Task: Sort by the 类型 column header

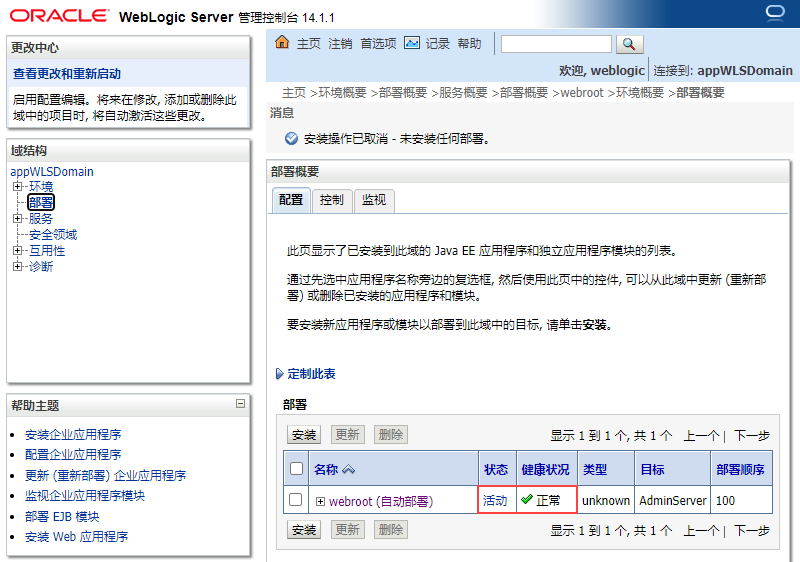Action: point(595,469)
